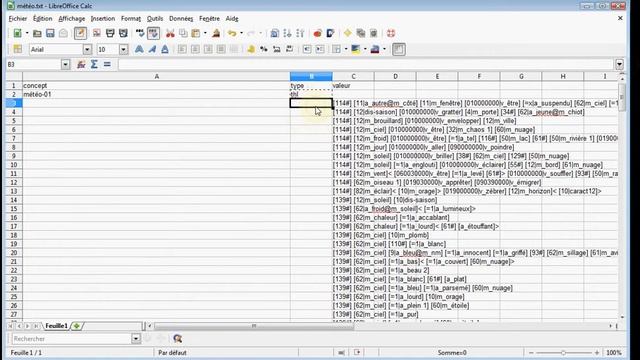This screenshot has height=360, width=640.
Task: Open the Navigator yellow diamond icon
Action: point(347,33)
